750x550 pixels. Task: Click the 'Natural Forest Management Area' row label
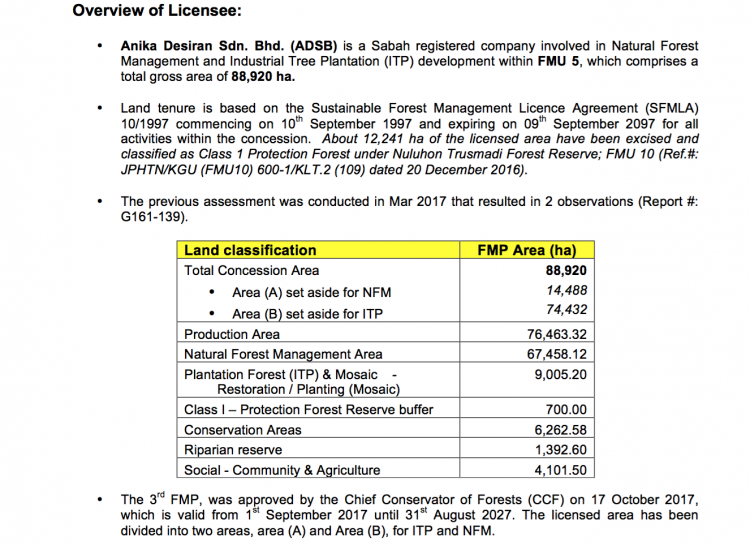pyautogui.click(x=283, y=354)
